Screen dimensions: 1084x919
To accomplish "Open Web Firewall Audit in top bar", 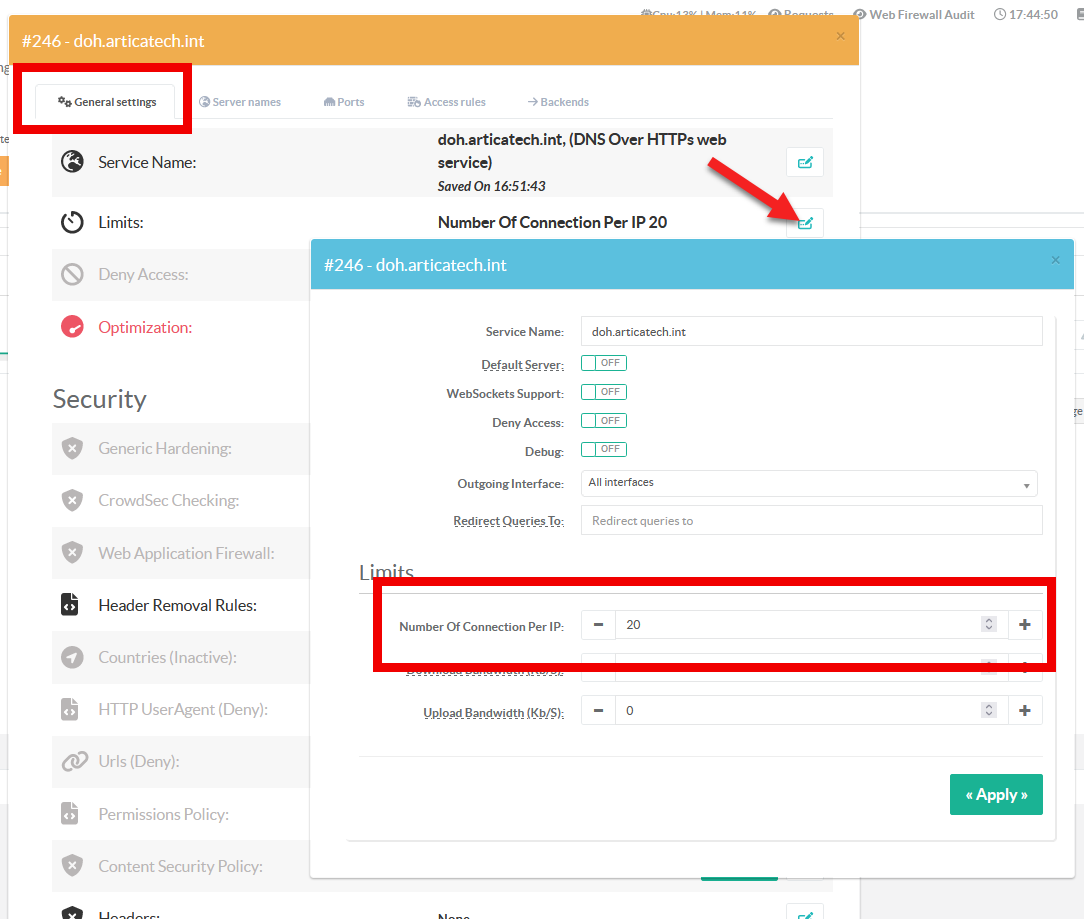I will point(916,15).
